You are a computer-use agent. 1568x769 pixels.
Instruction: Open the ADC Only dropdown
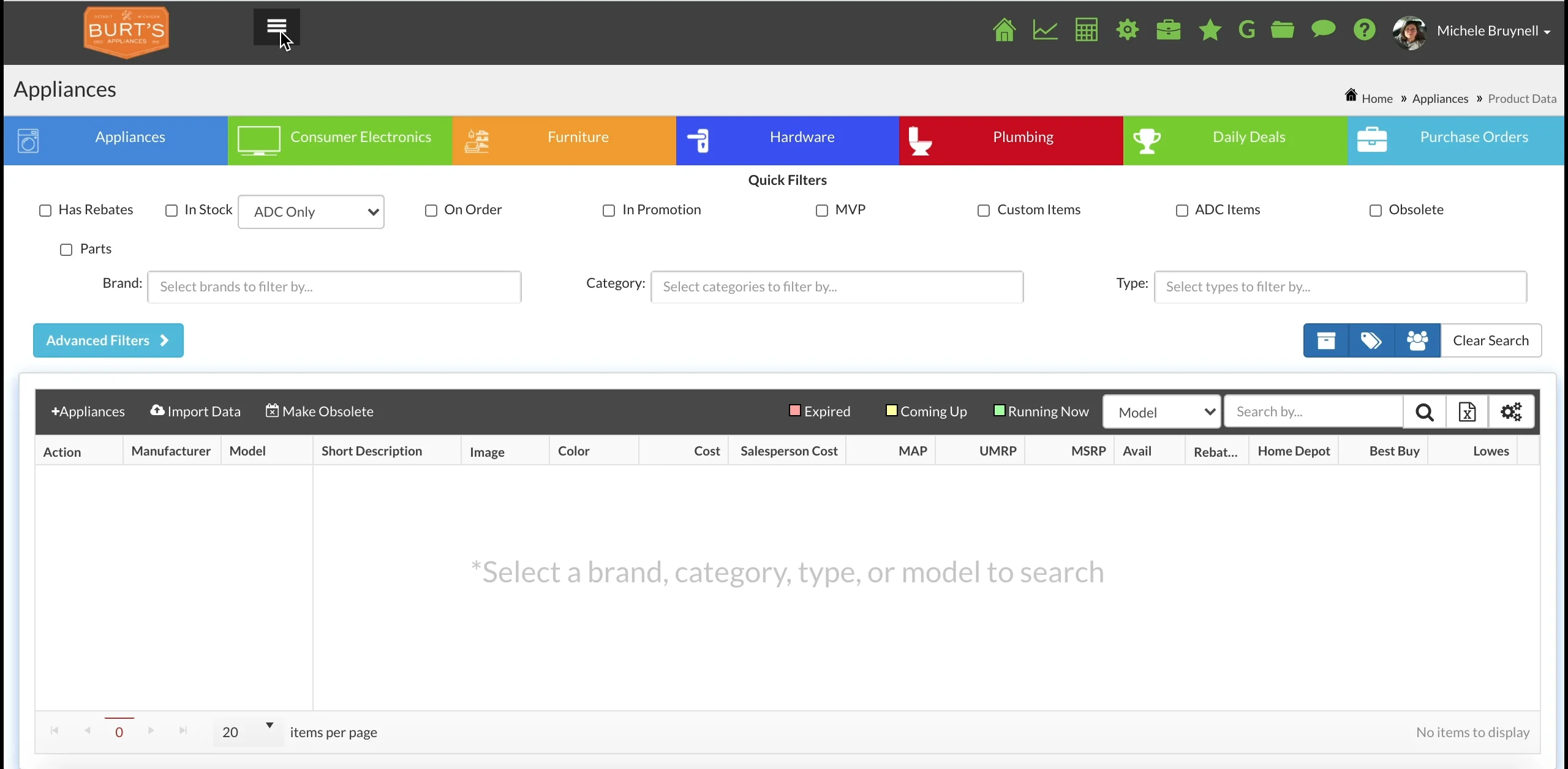coord(311,212)
